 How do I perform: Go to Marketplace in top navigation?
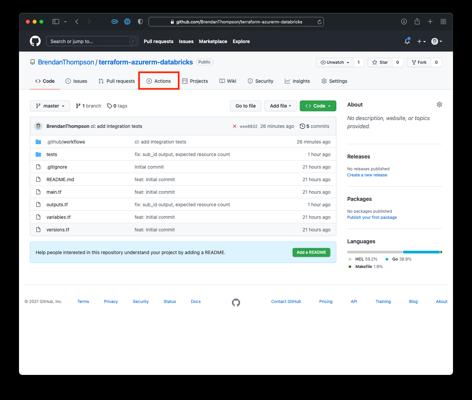(x=213, y=41)
